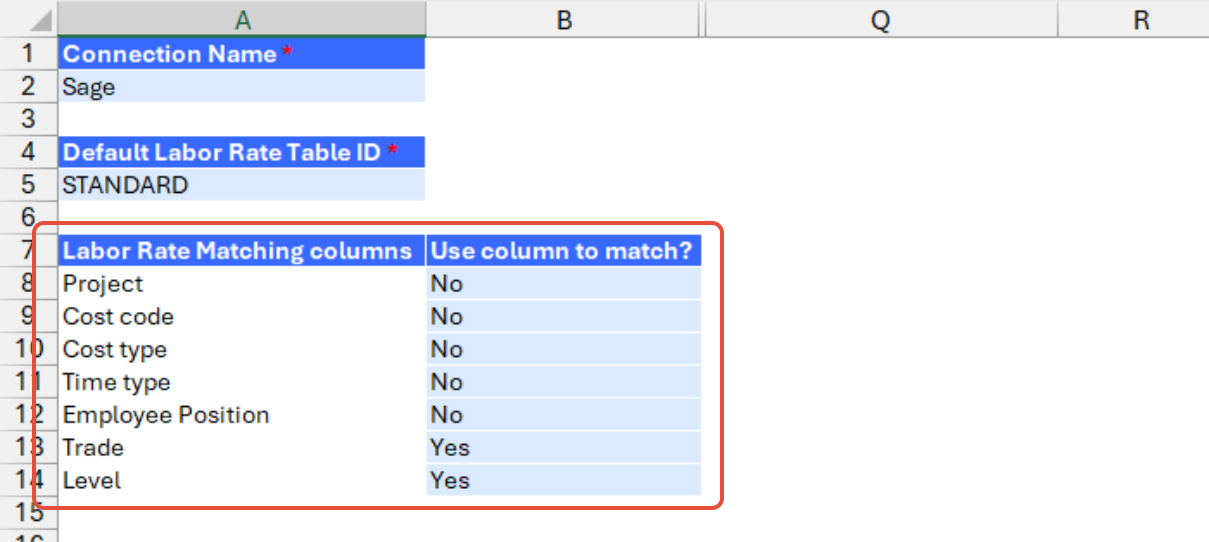Select the No value for Cost type
Viewport: 1209px width, 542px height.
[x=564, y=349]
